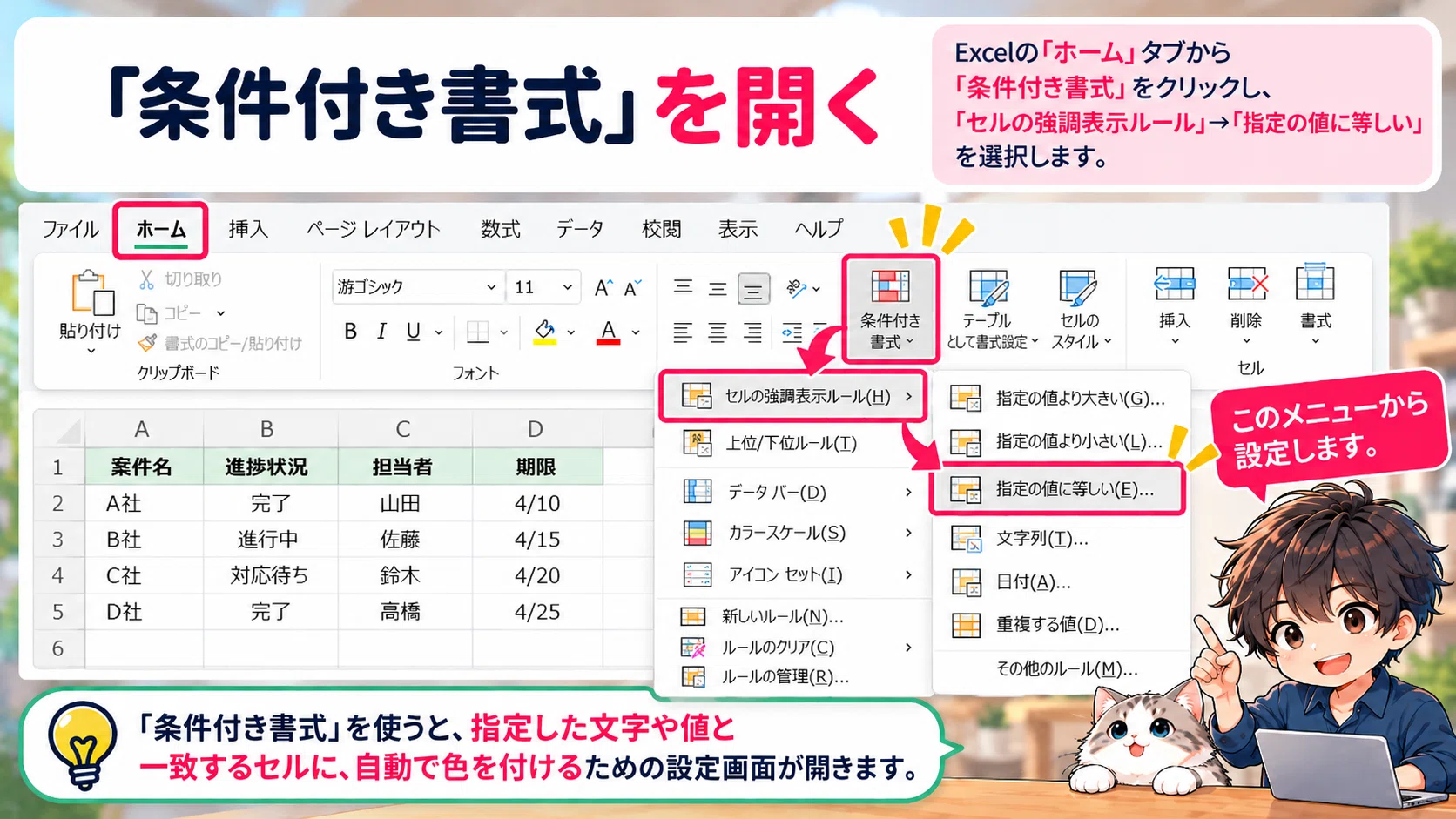Image resolution: width=1456 pixels, height=819 pixels.
Task: Click the Decrease Font Size icon
Action: [632, 287]
